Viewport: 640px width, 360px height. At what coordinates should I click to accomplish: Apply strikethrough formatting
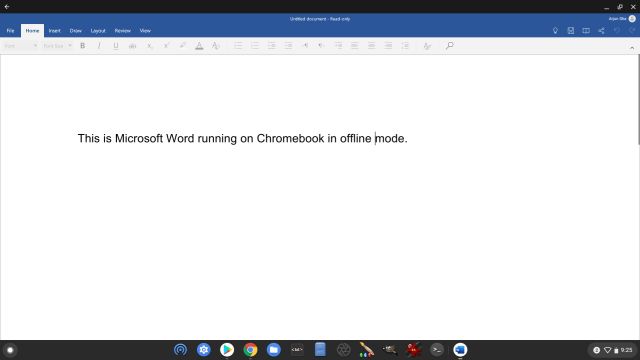point(132,46)
